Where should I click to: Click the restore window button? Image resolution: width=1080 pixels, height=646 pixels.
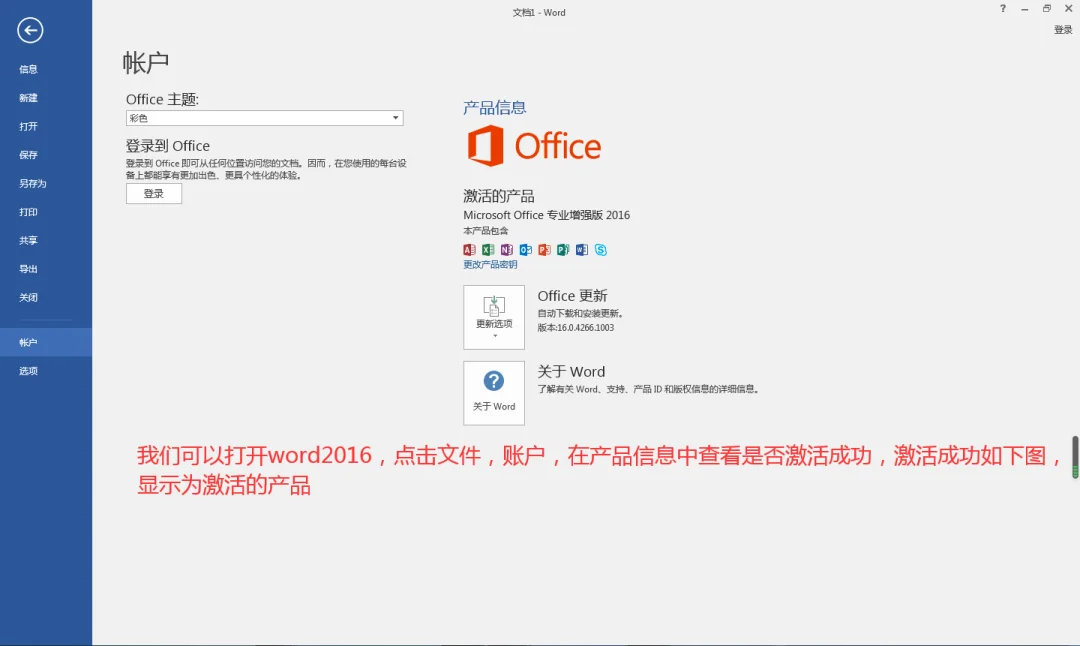coord(1047,8)
